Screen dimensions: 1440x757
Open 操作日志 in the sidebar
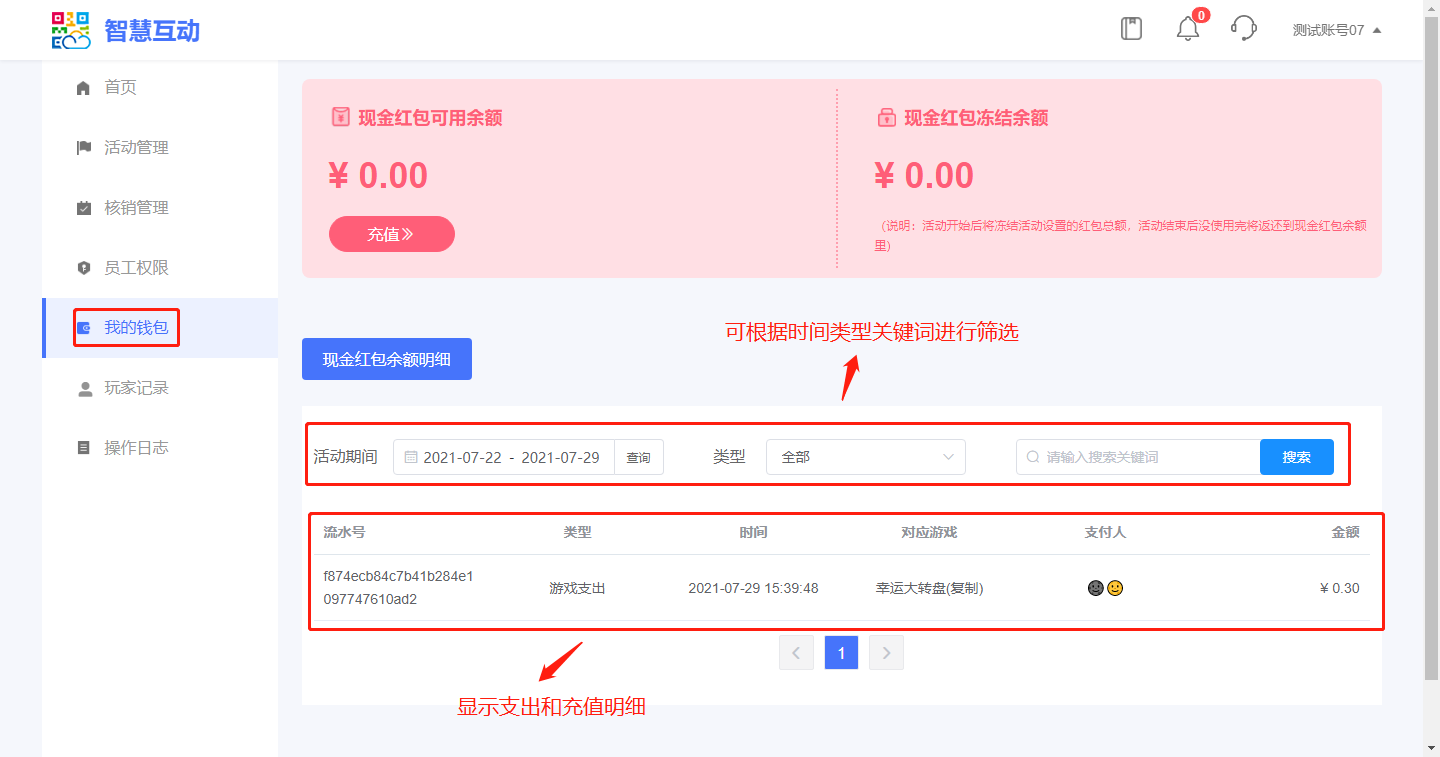coord(136,448)
